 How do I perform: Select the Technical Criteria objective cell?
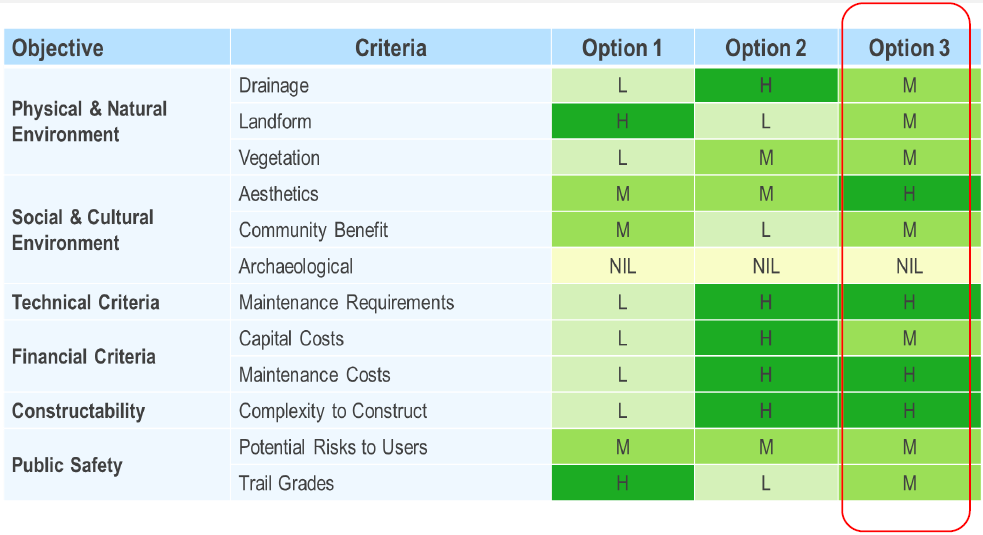click(x=85, y=303)
